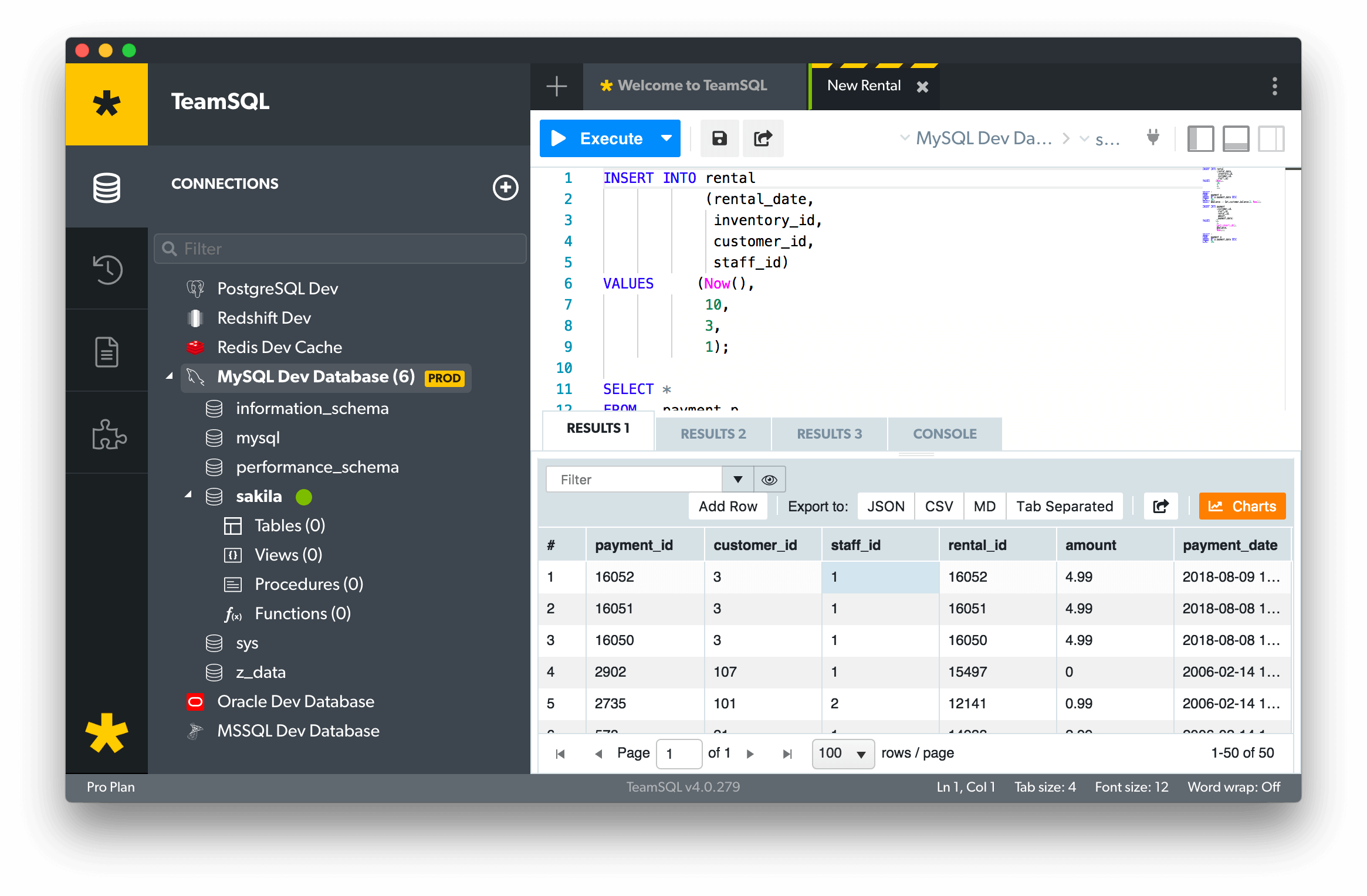Image resolution: width=1367 pixels, height=896 pixels.
Task: Click the database connection plug icon
Action: tap(1152, 138)
